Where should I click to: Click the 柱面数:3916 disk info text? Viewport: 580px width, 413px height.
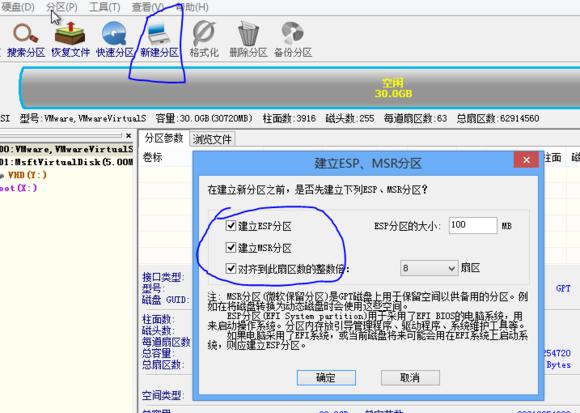[289, 118]
